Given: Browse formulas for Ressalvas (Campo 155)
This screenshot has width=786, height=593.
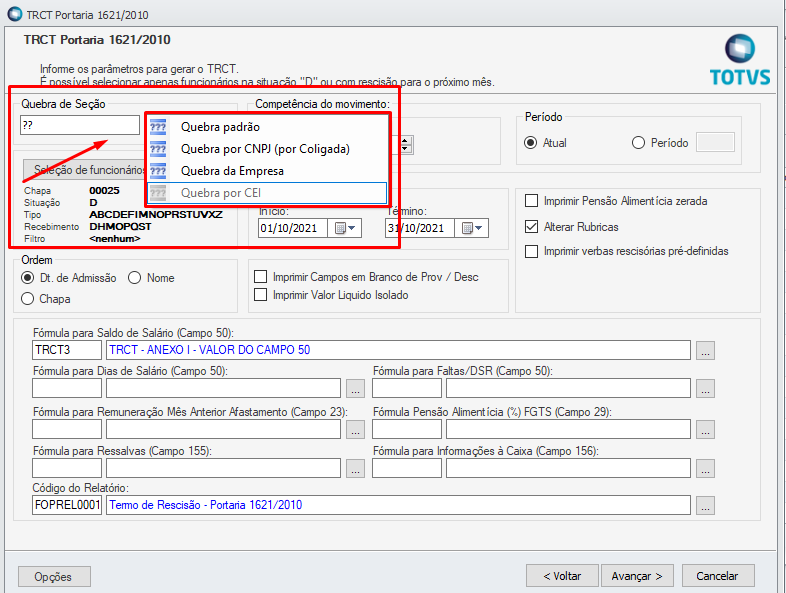Looking at the screenshot, I should point(355,469).
